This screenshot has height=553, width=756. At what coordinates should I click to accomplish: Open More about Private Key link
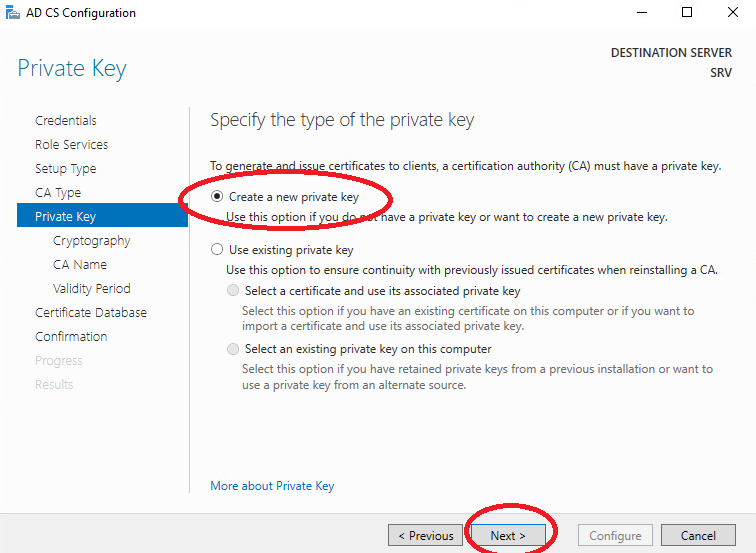[x=272, y=486]
